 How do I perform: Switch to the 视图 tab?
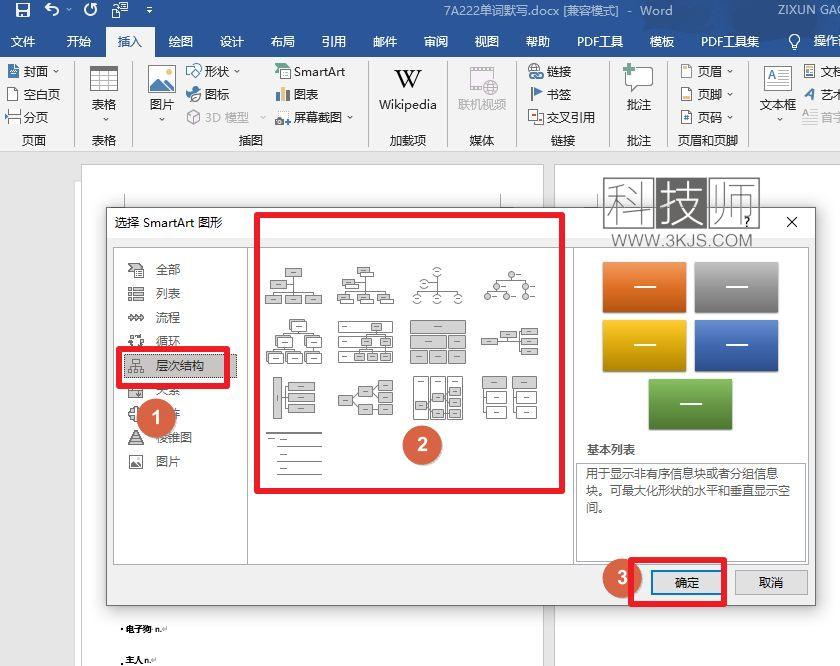[x=486, y=42]
